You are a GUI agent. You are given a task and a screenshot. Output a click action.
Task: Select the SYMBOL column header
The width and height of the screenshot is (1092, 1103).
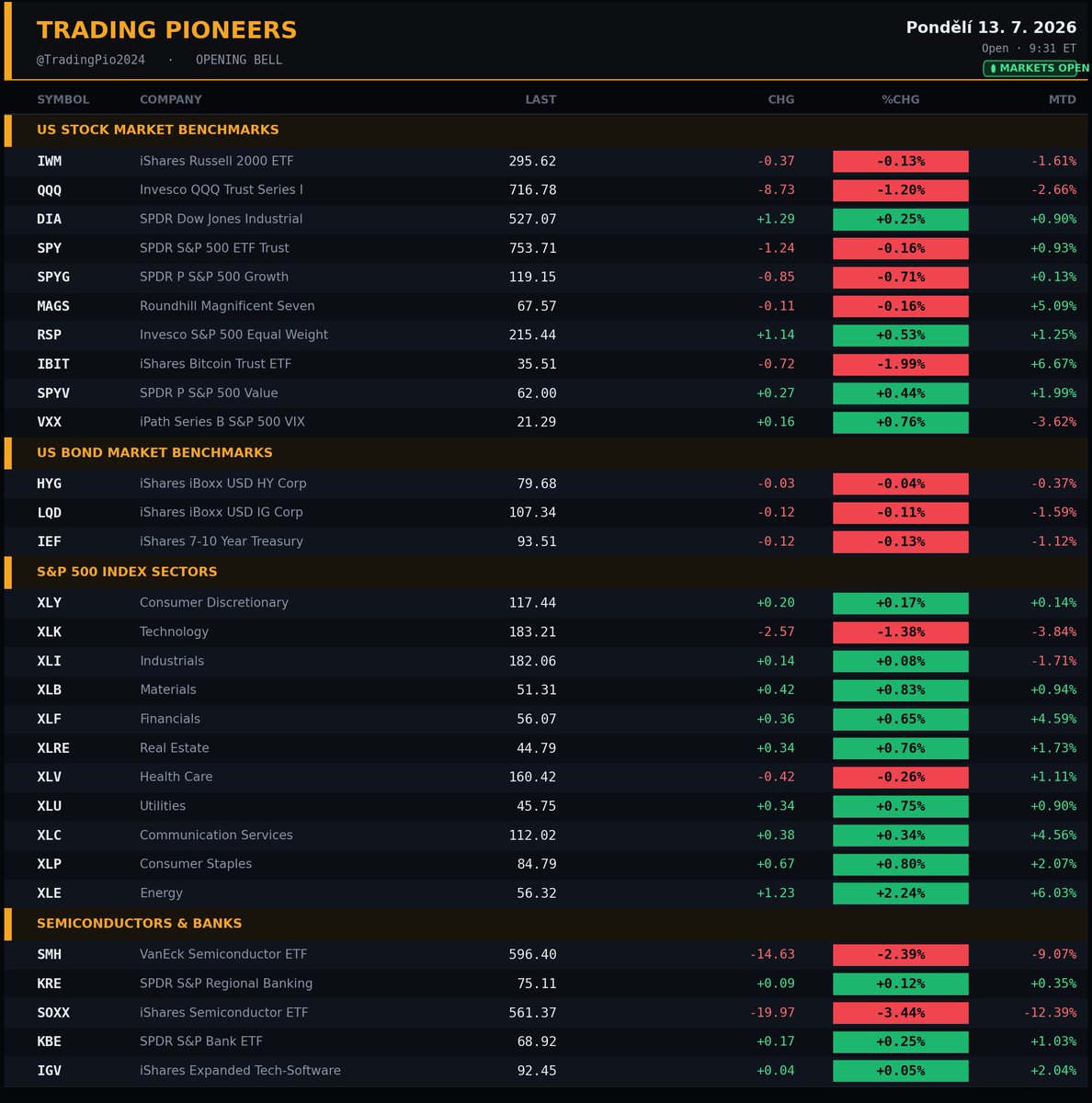(x=63, y=99)
